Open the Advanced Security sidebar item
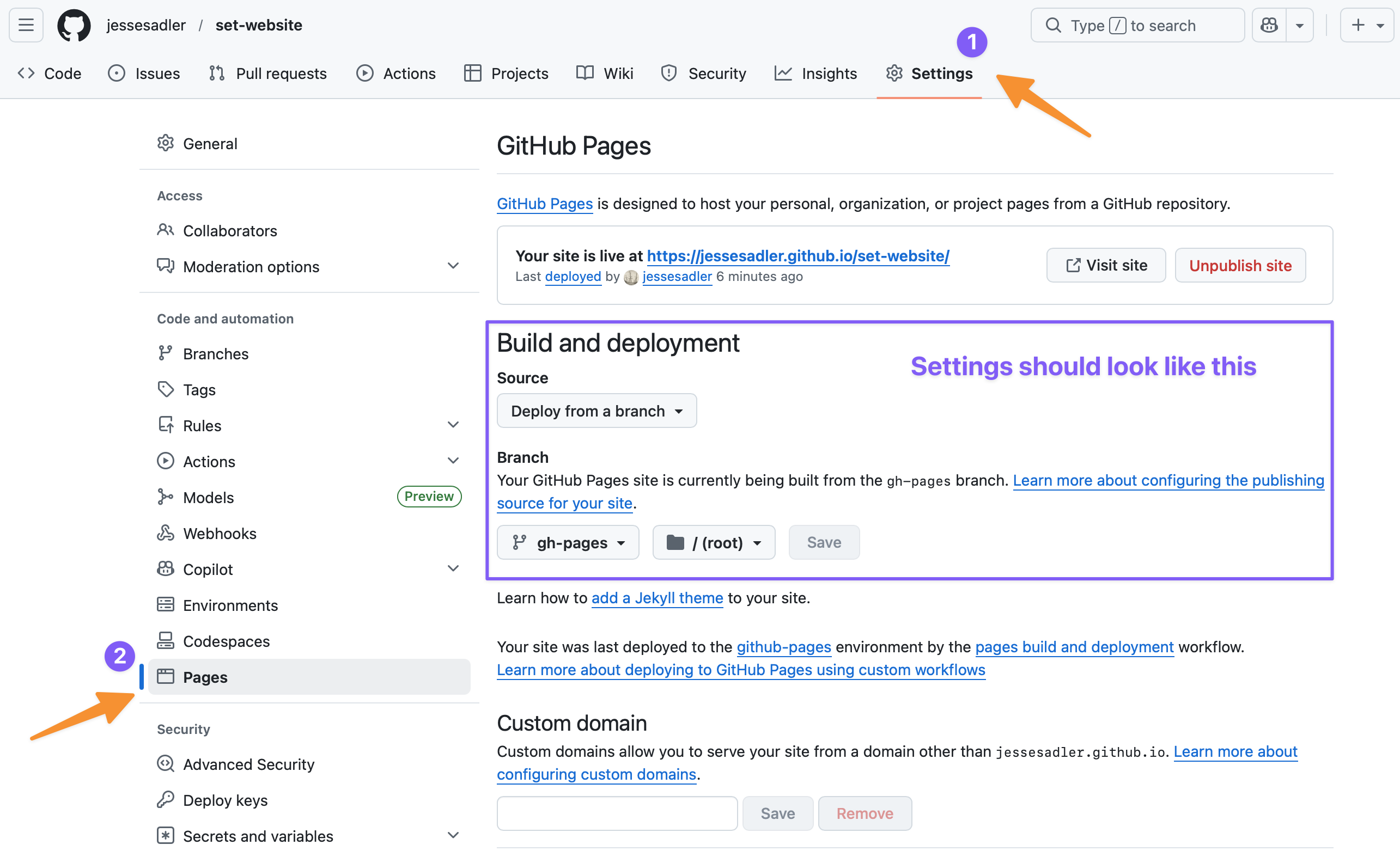The image size is (1400, 857). (248, 764)
